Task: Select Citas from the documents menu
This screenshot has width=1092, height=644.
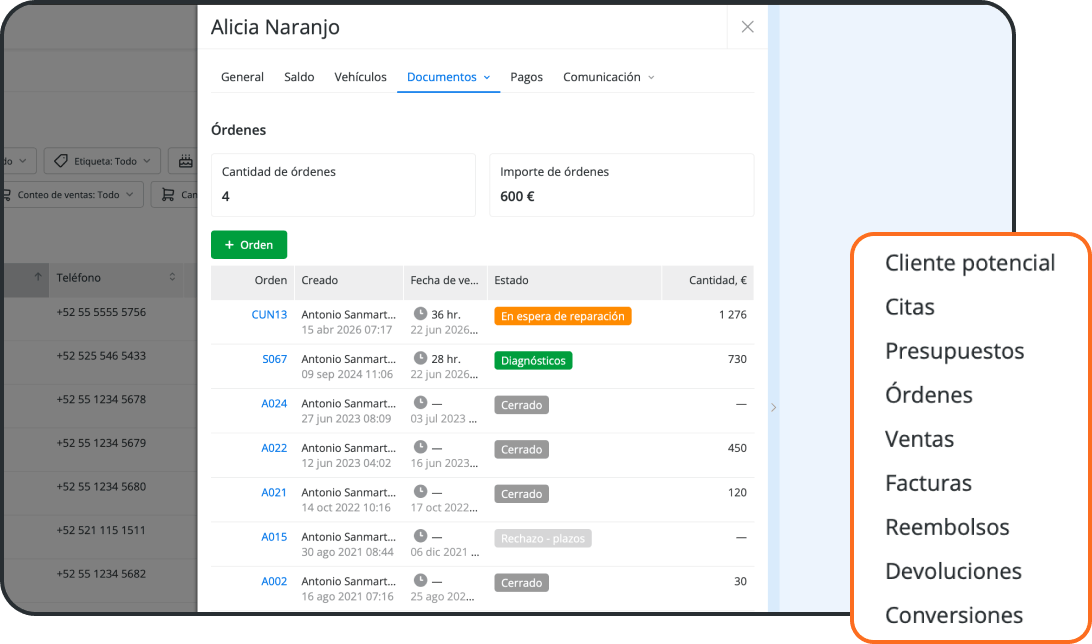Action: [x=910, y=307]
